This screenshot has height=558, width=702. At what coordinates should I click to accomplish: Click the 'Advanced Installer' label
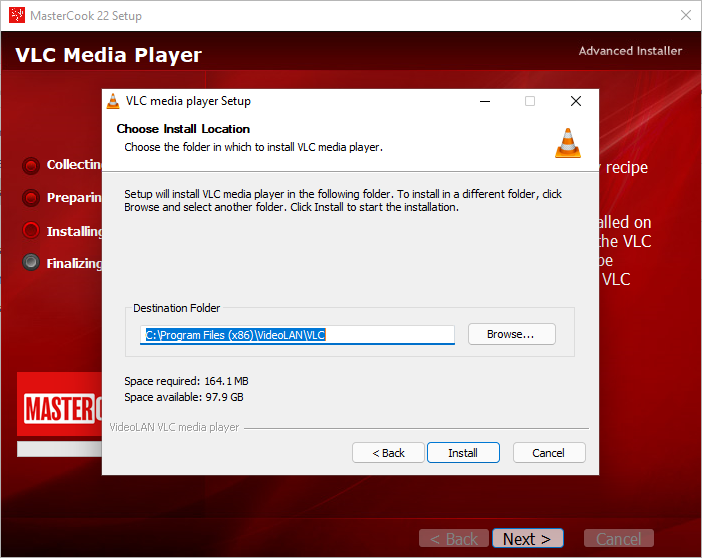click(x=630, y=51)
